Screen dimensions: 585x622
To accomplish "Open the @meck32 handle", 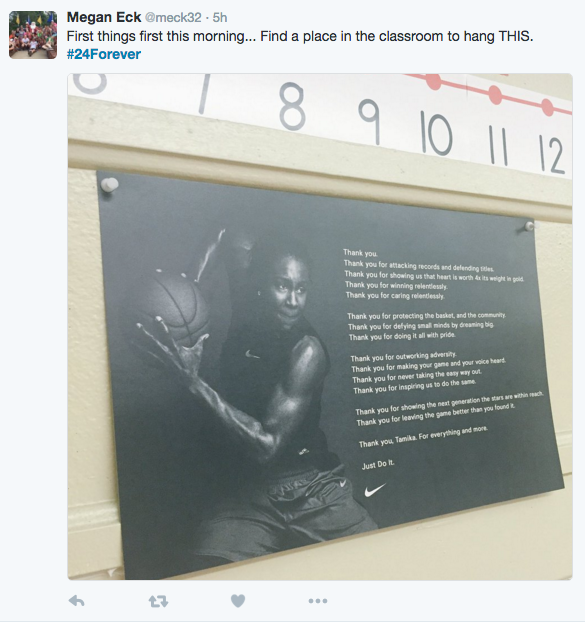I will tap(173, 17).
